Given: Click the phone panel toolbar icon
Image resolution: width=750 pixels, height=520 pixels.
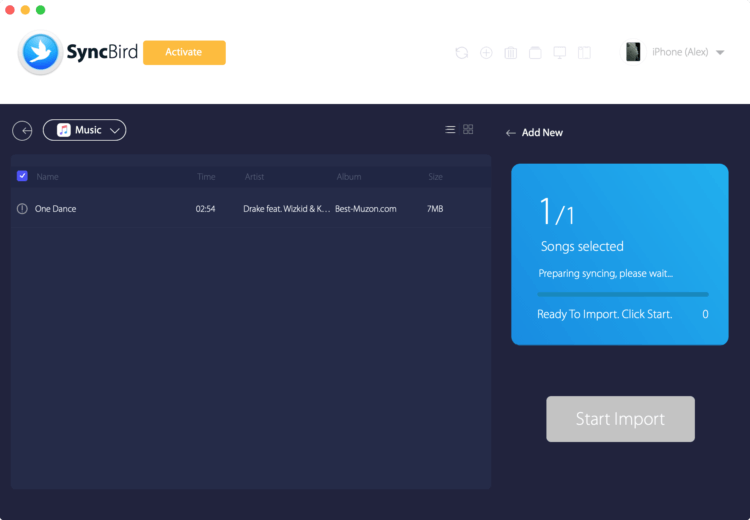Looking at the screenshot, I should (584, 53).
